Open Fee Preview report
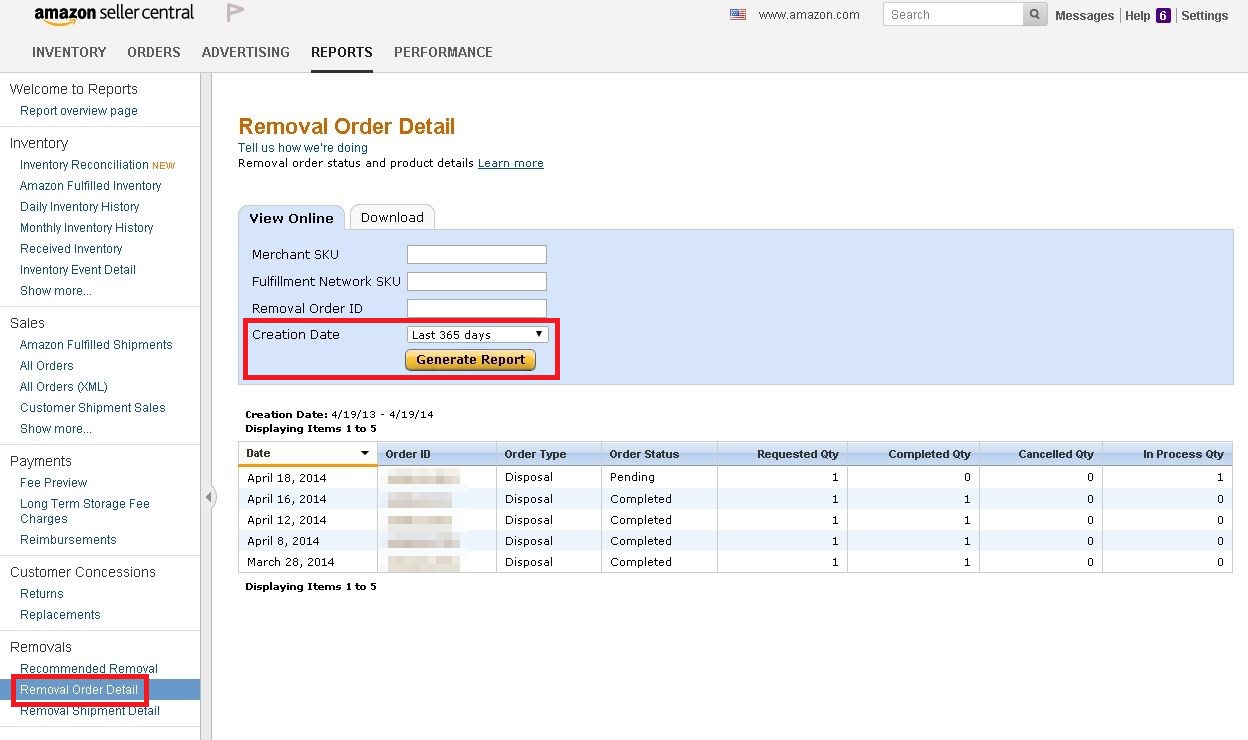 (x=53, y=483)
